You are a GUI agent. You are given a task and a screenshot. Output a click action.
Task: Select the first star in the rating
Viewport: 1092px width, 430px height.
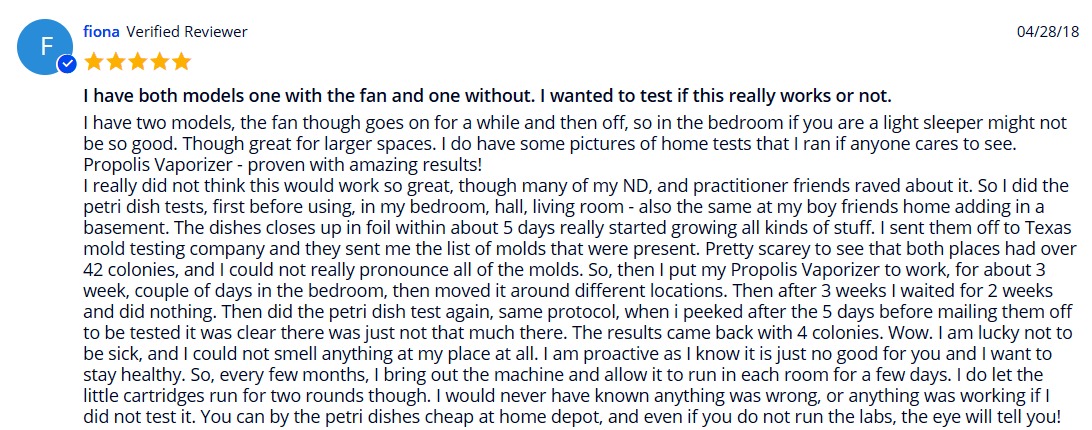click(x=93, y=61)
